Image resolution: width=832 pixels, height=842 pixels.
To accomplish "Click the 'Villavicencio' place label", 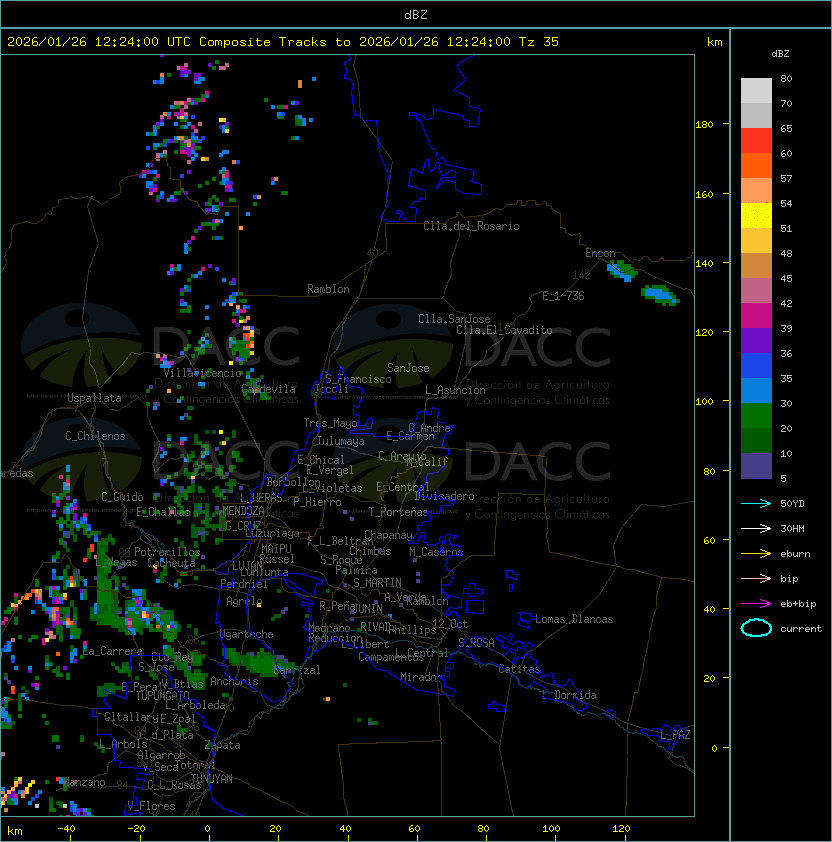I will tap(202, 373).
